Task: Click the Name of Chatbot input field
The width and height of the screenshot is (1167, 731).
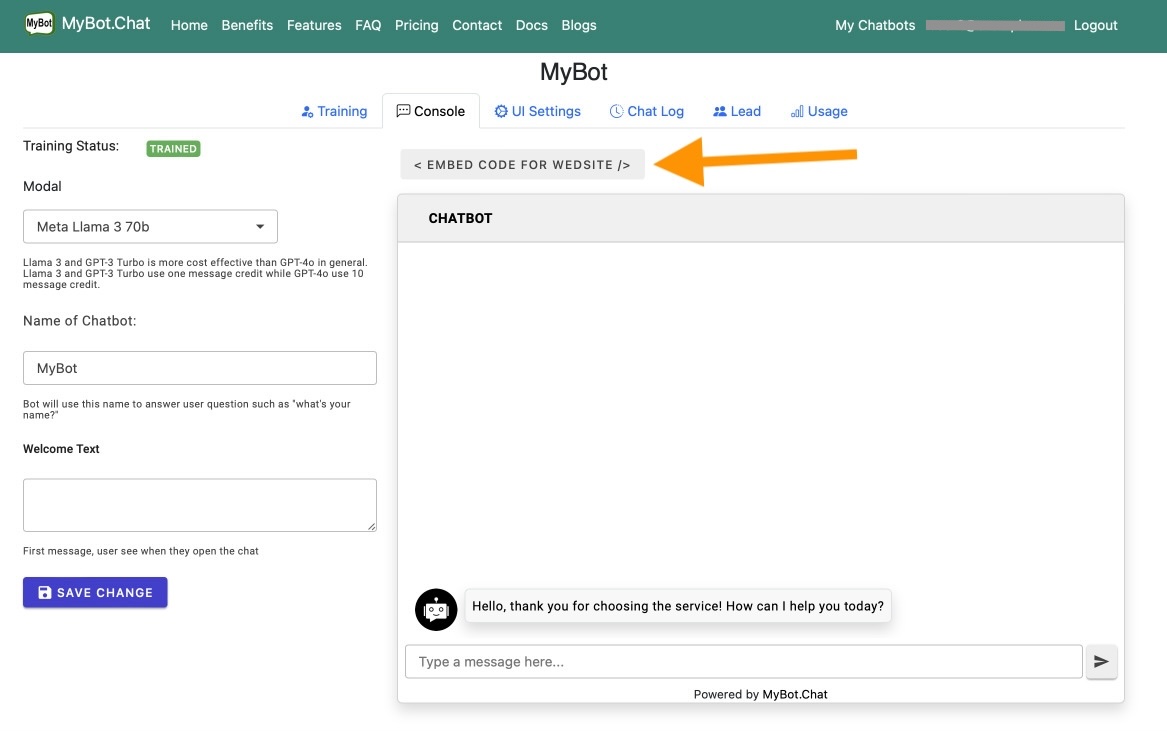Action: coord(200,368)
